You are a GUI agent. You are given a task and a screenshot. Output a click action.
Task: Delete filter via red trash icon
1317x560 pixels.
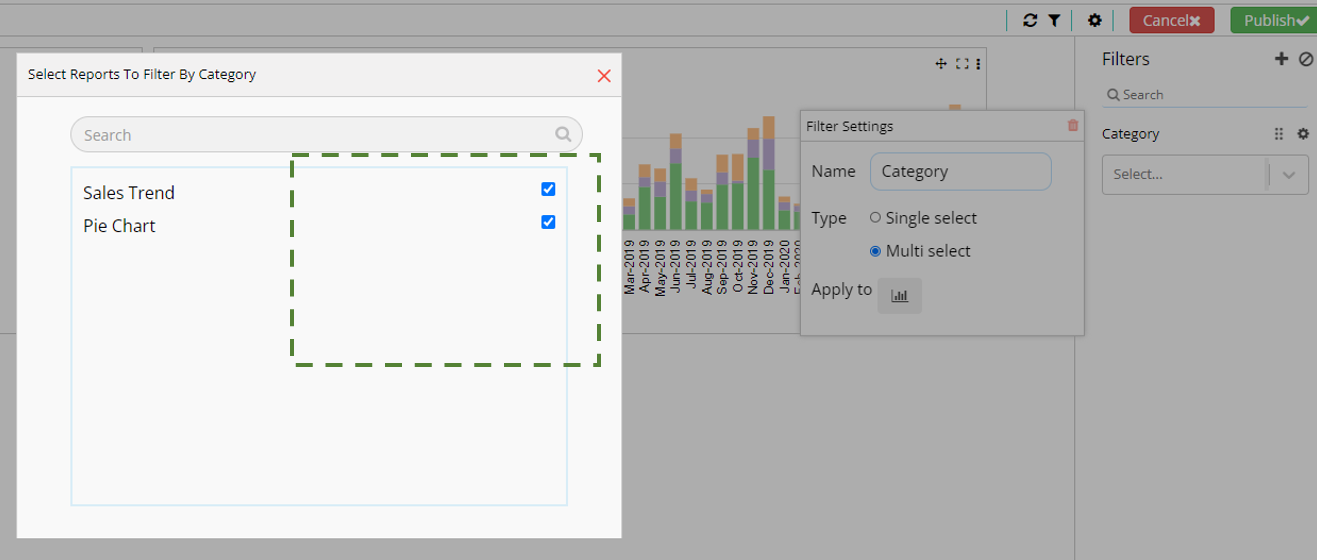(1073, 125)
